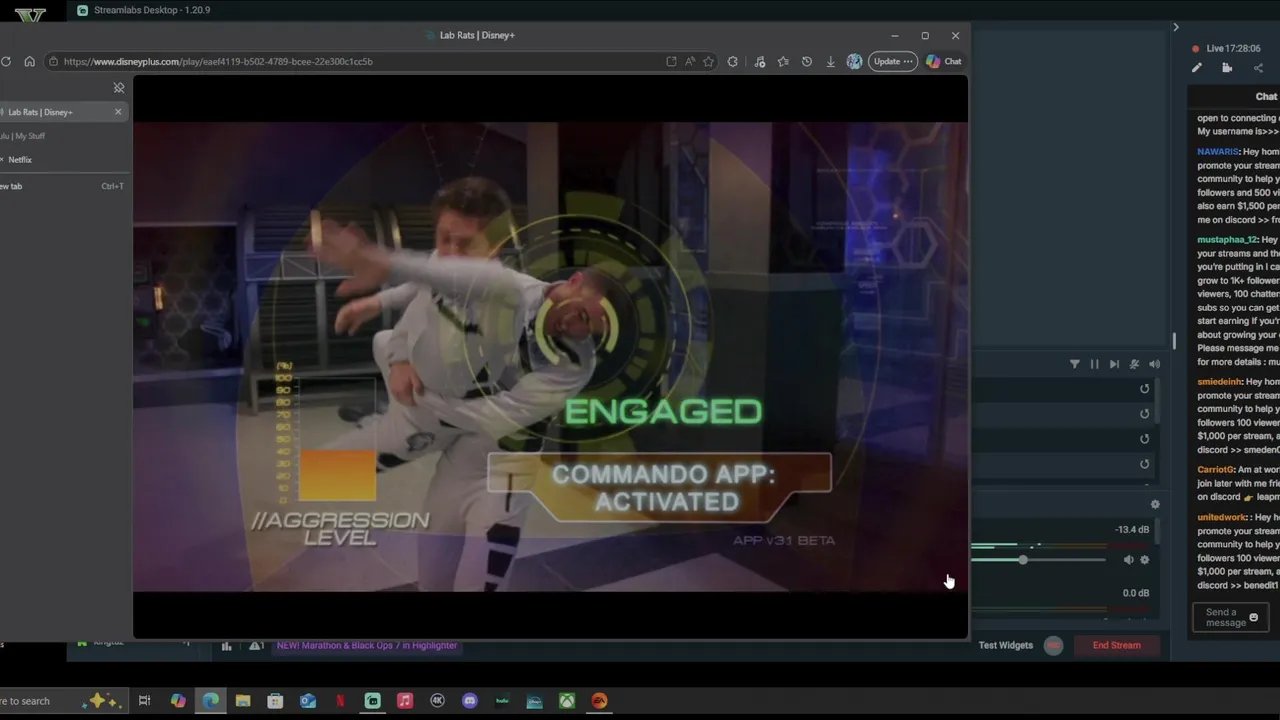Go to the browser home icon
Image resolution: width=1280 pixels, height=720 pixels.
(x=30, y=61)
